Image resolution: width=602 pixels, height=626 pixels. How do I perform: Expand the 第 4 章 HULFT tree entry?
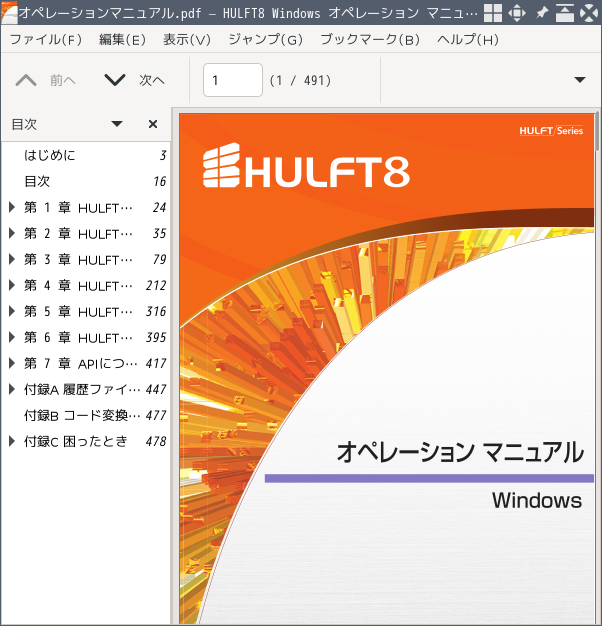12,285
